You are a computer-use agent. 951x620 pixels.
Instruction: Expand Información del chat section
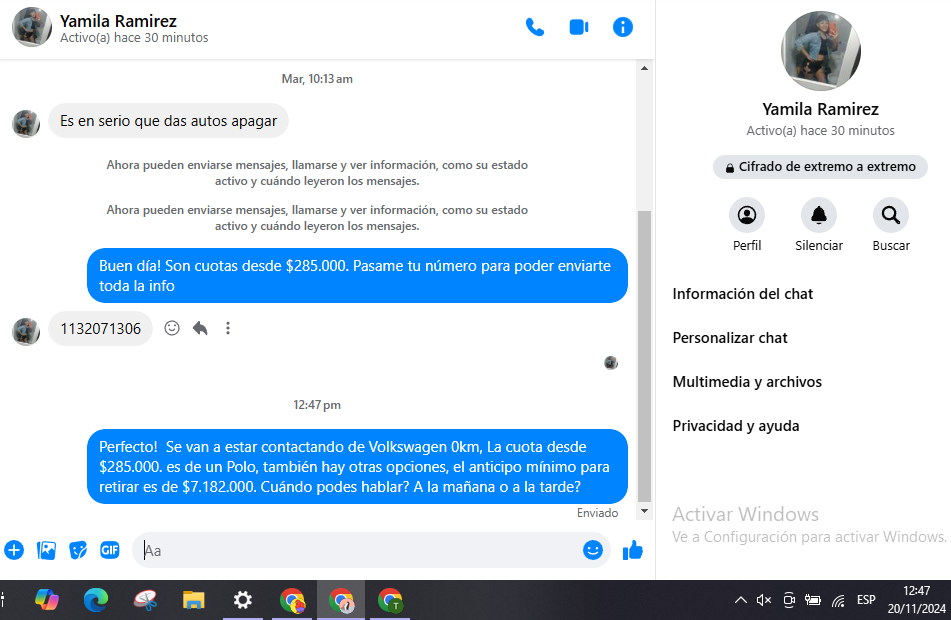(743, 294)
